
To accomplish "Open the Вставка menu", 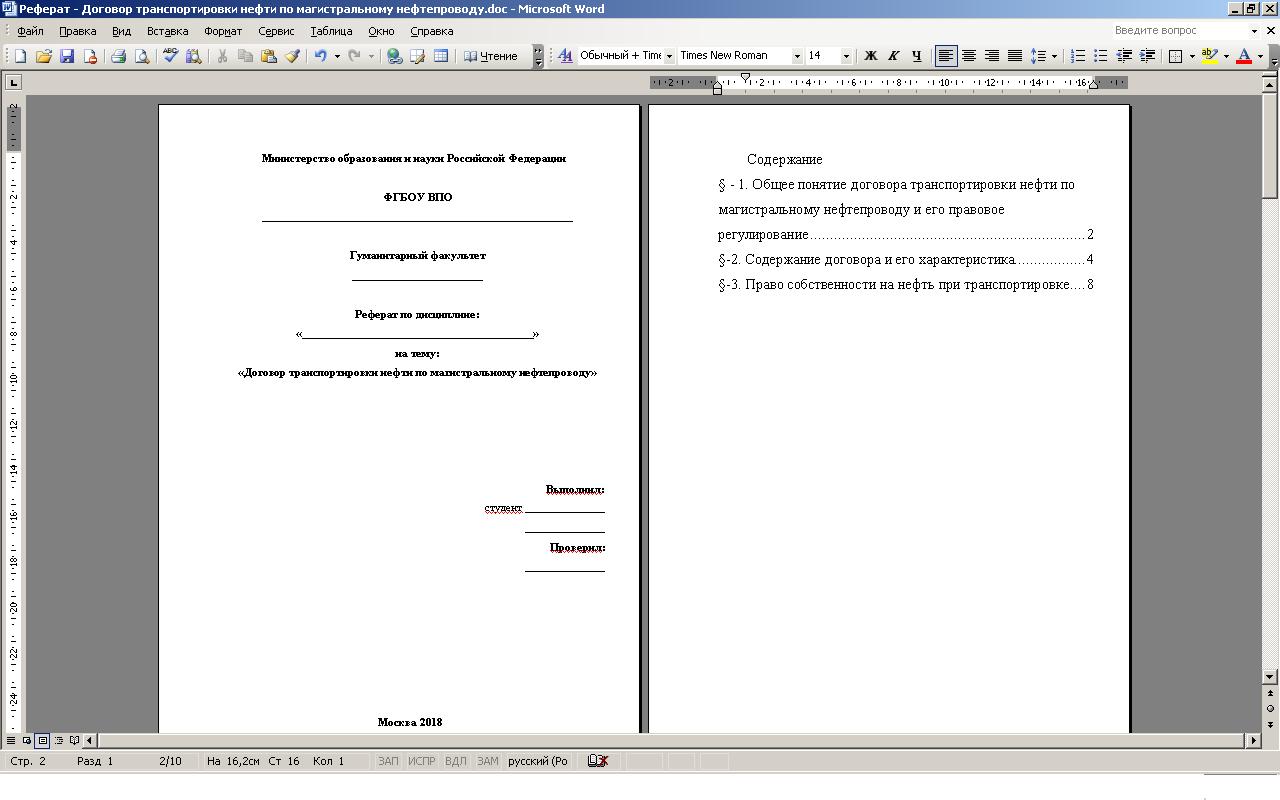I will pos(167,31).
